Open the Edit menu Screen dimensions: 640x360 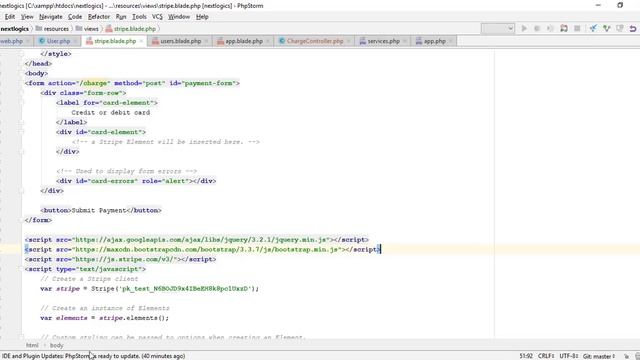[x=10, y=17]
